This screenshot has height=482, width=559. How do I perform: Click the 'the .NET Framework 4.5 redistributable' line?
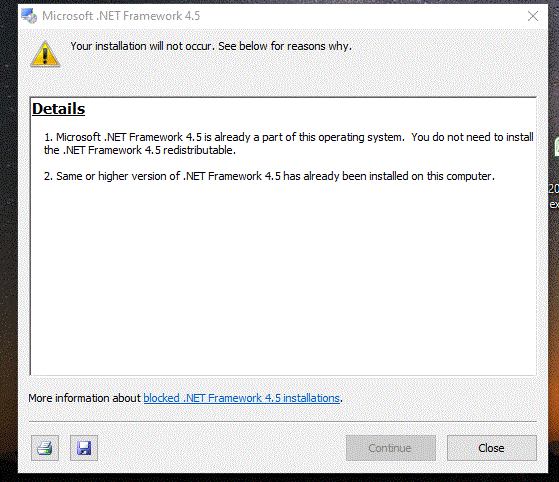140,150
